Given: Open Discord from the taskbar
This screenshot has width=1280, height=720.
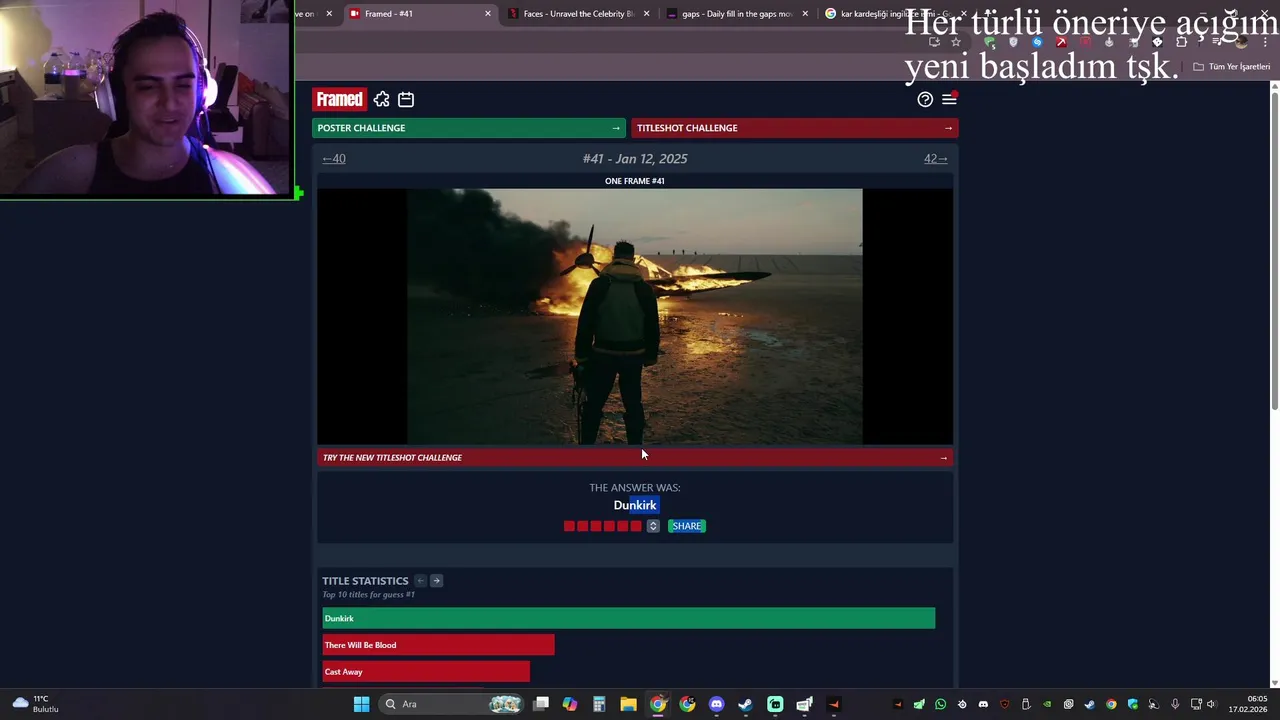Looking at the screenshot, I should (716, 704).
